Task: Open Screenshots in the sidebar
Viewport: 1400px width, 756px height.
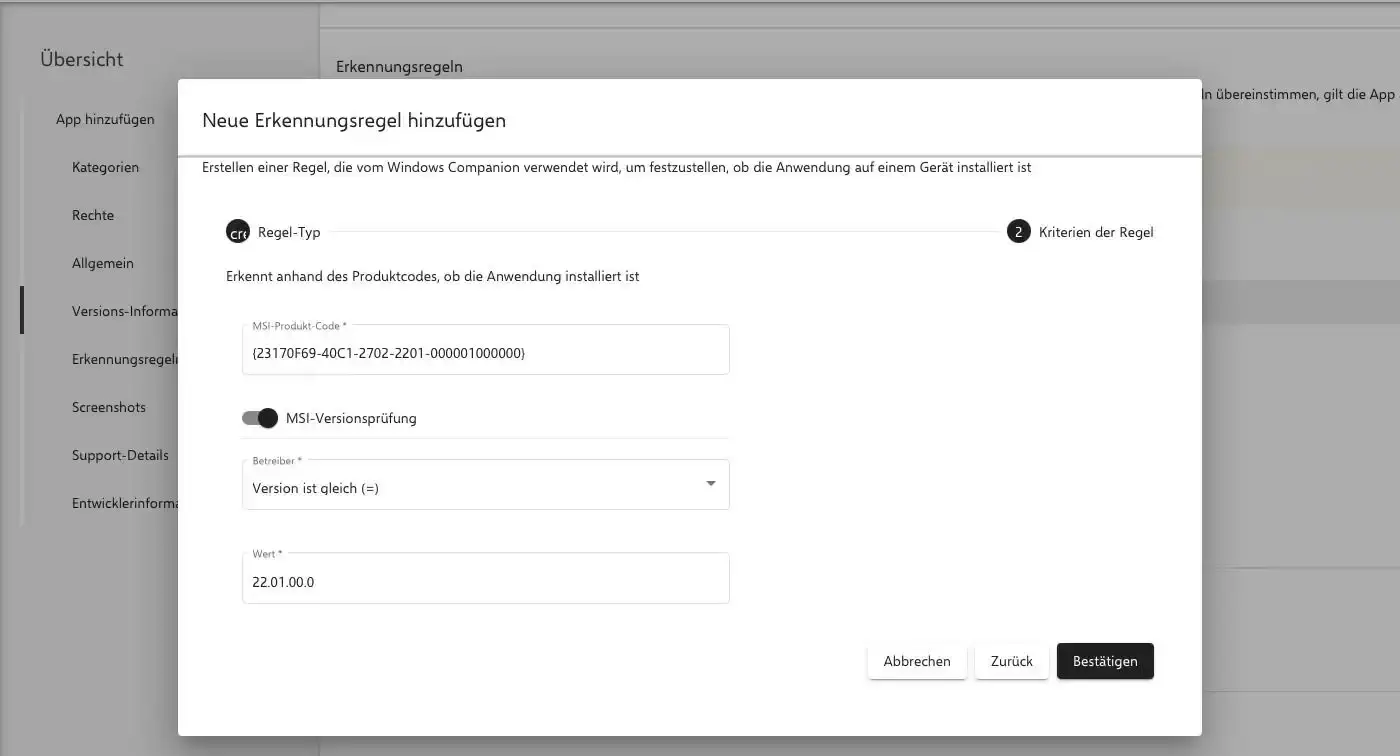Action: (x=108, y=407)
